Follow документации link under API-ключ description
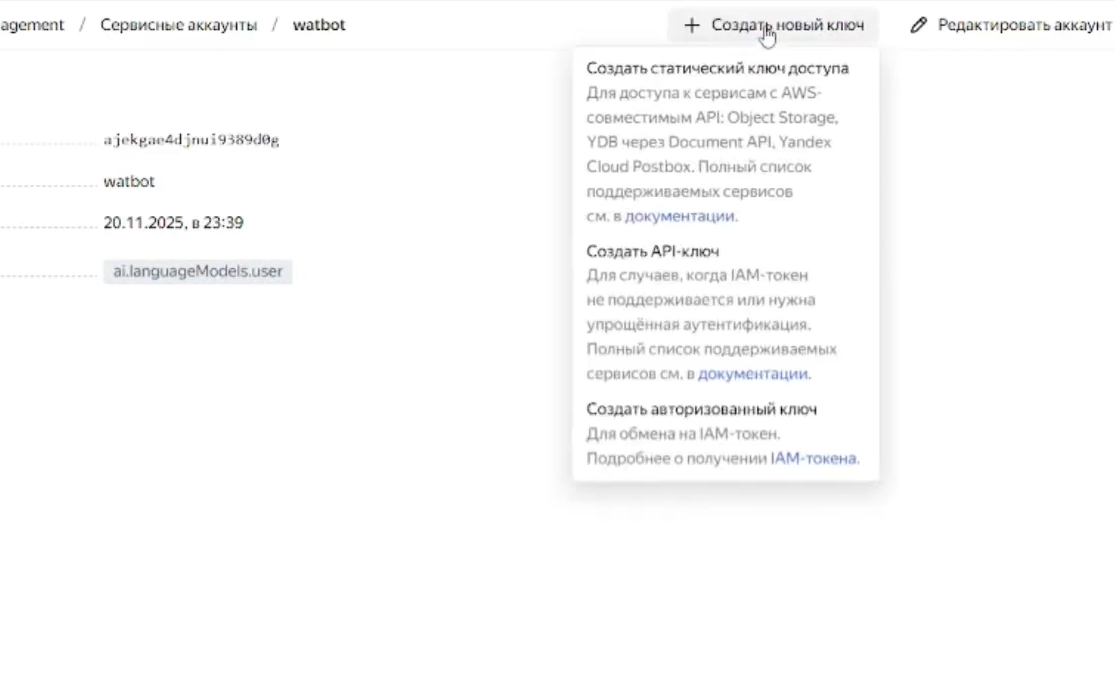1115x689 pixels. pos(752,373)
